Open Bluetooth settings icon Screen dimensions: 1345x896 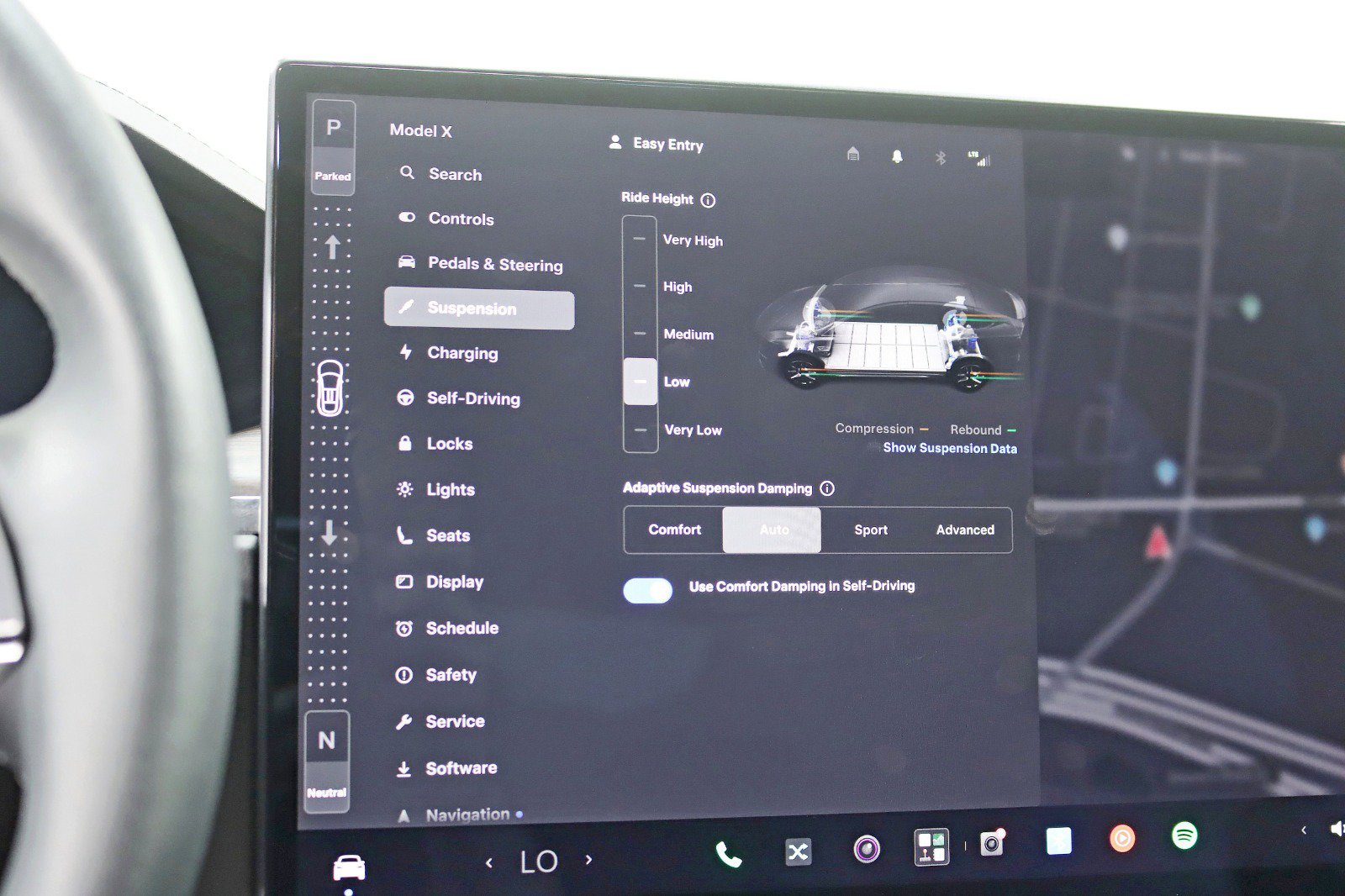tap(941, 158)
